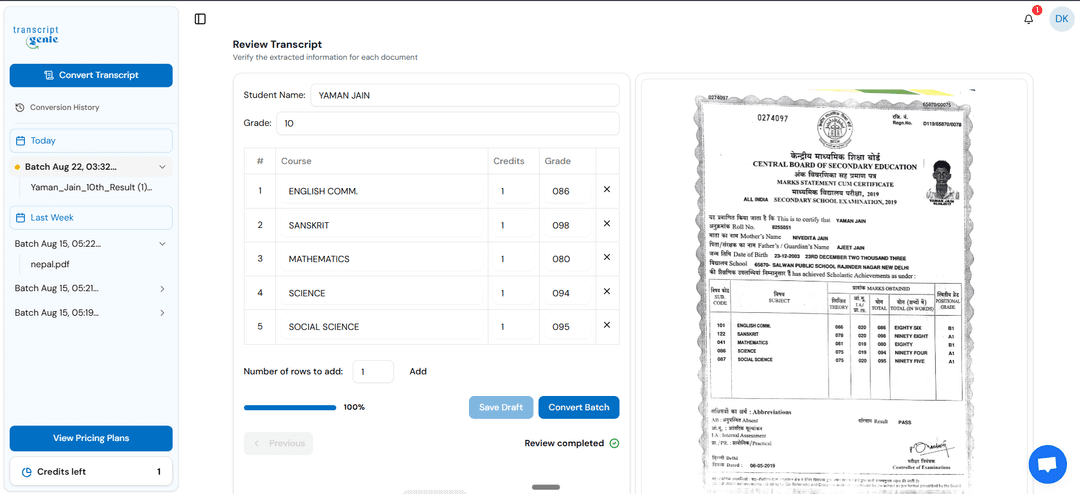Click View Pricing Plans button
This screenshot has width=1080, height=494.
pyautogui.click(x=91, y=438)
